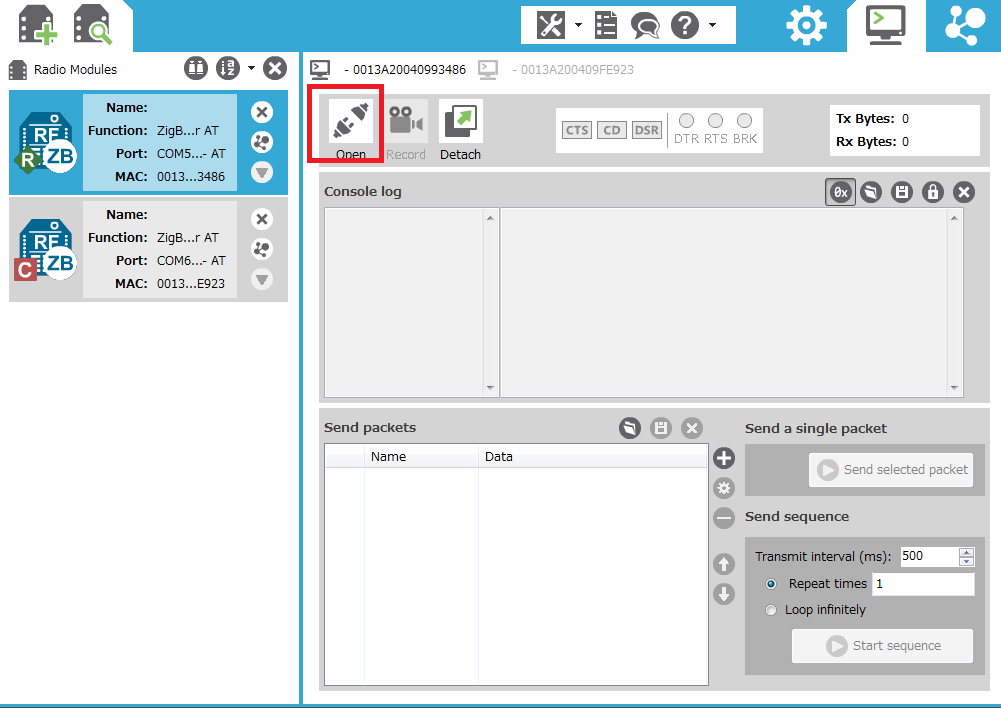Viewport: 1001px width, 708px height.
Task: Select the COM5 router module card
Action: tap(148, 142)
